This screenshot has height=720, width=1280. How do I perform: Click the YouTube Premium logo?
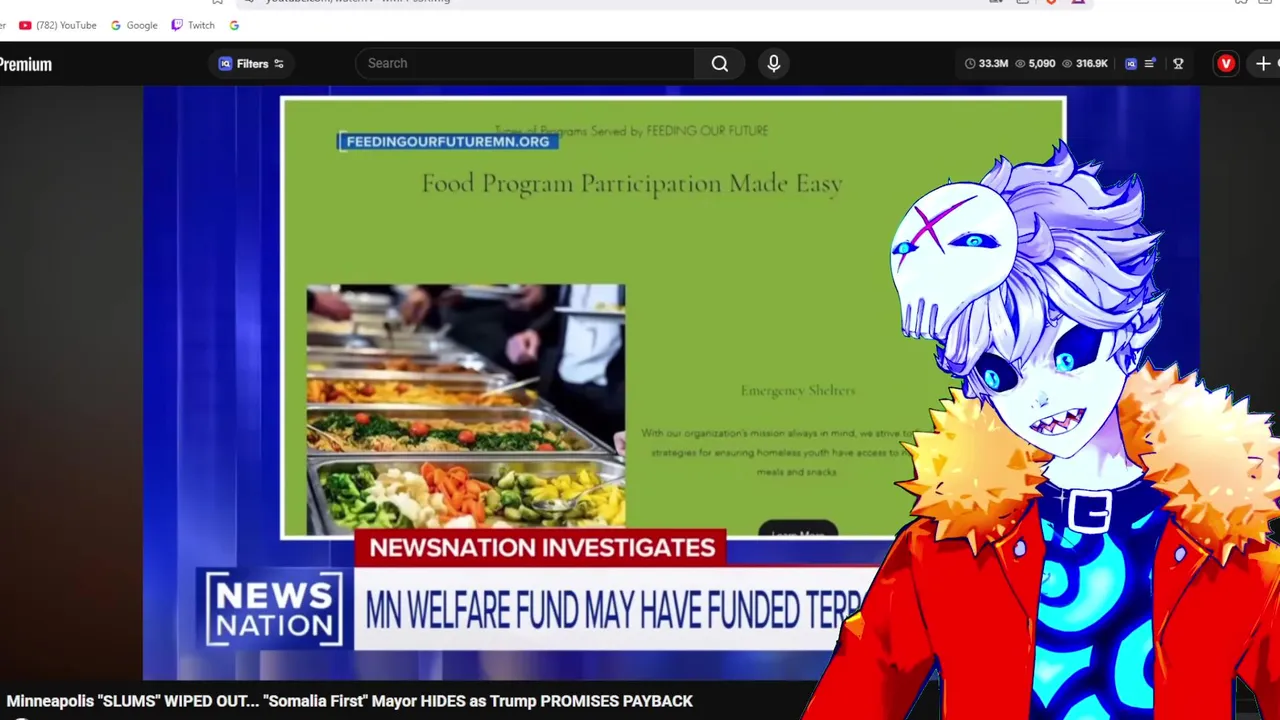coord(25,64)
